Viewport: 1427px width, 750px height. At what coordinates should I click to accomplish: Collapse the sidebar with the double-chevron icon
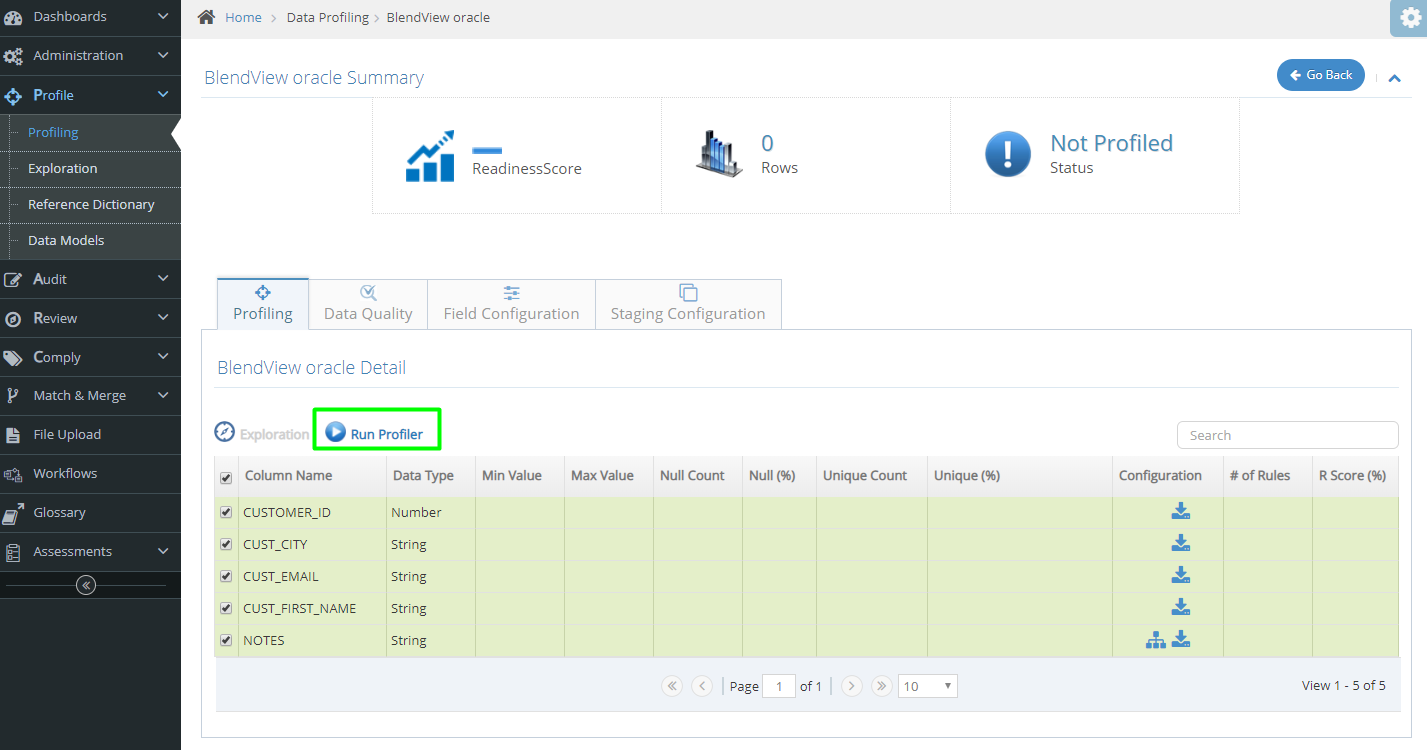(86, 585)
